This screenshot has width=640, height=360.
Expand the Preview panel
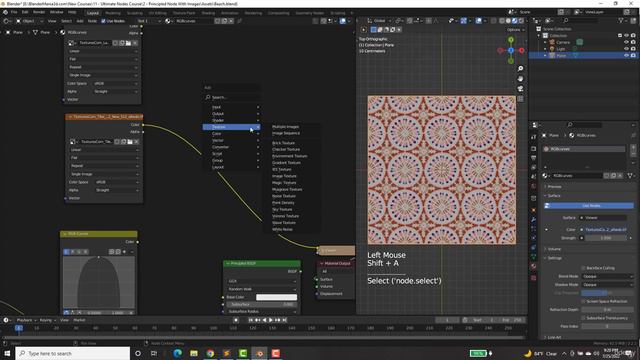point(554,187)
